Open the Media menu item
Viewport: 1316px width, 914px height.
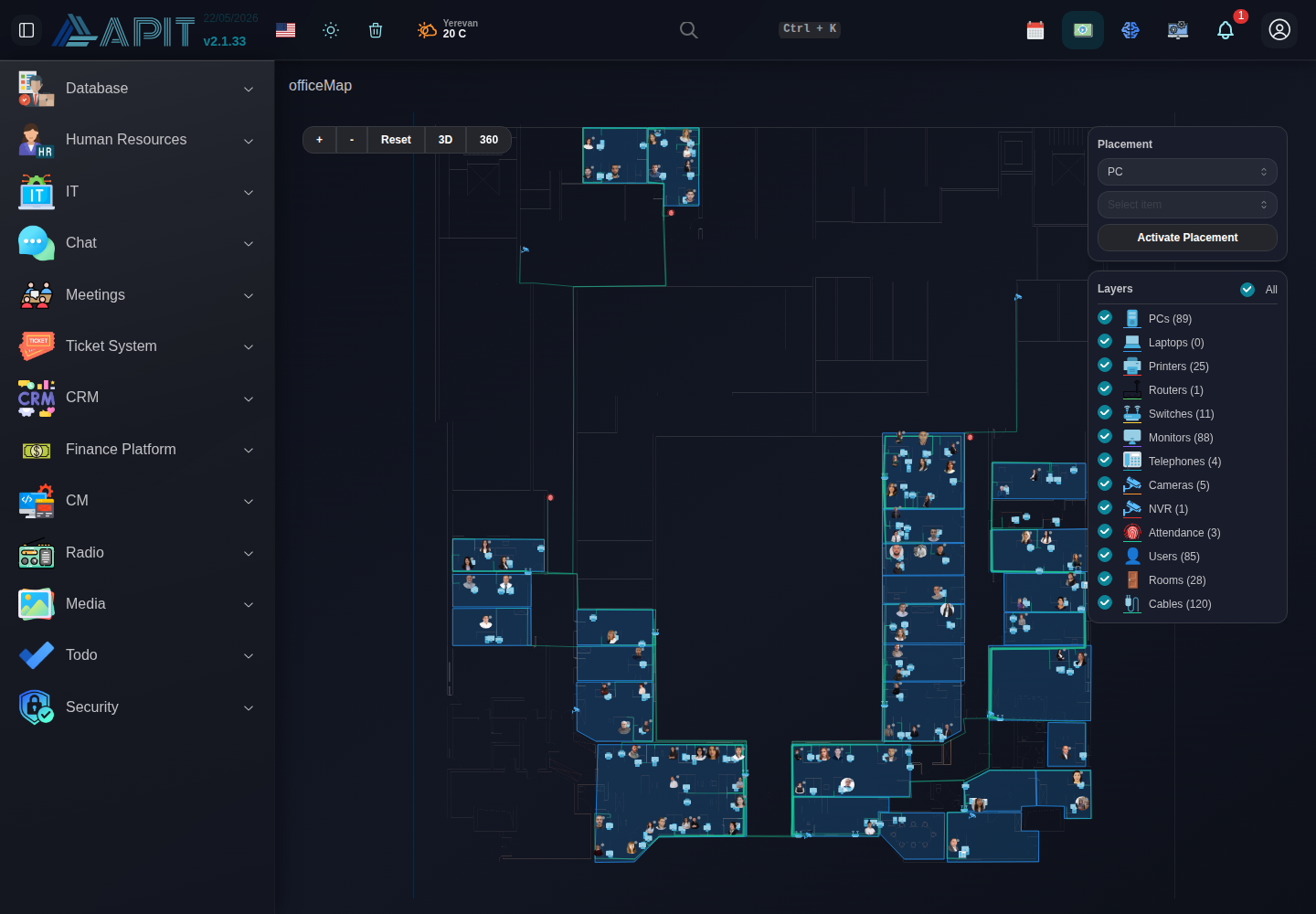(x=137, y=604)
